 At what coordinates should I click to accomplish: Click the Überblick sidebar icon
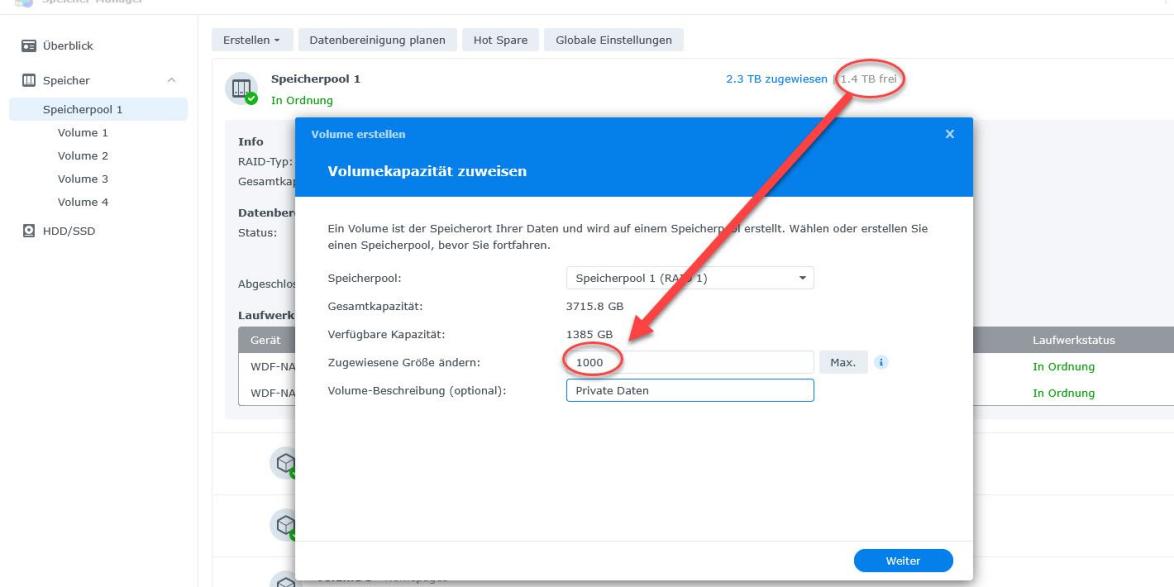(x=29, y=46)
